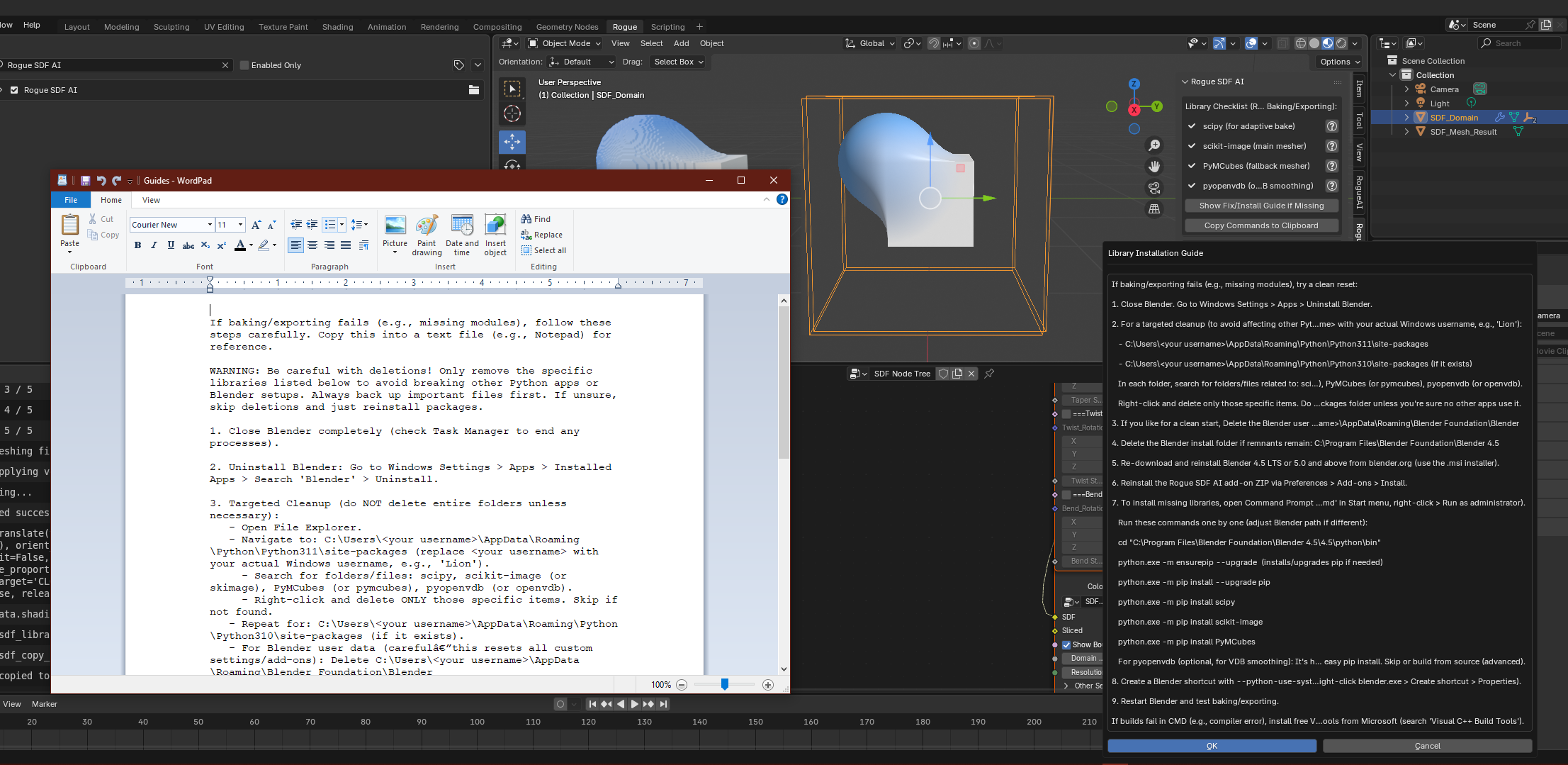Click the WordPad zoom slider handle
The height and width of the screenshot is (765, 1568).
724,684
